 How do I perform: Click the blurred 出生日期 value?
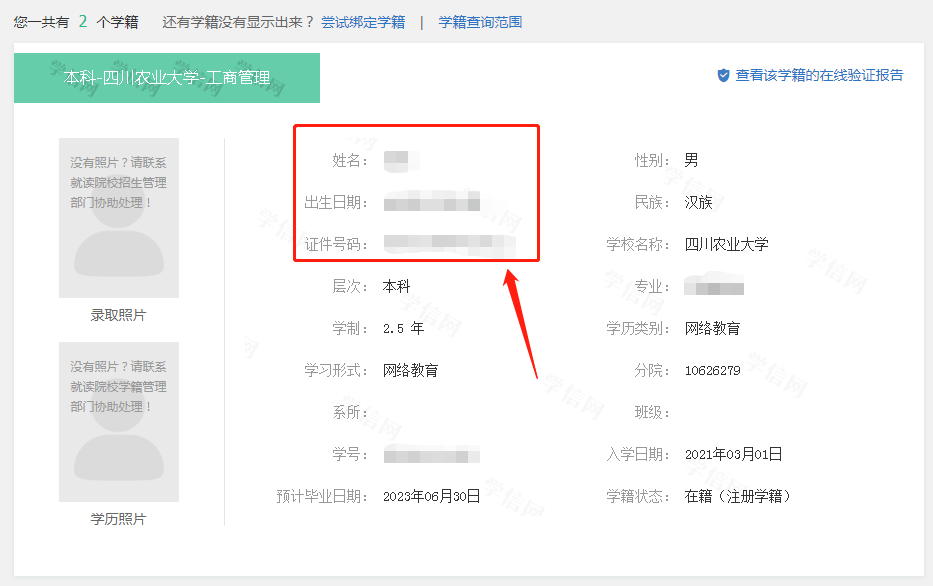[x=432, y=203]
